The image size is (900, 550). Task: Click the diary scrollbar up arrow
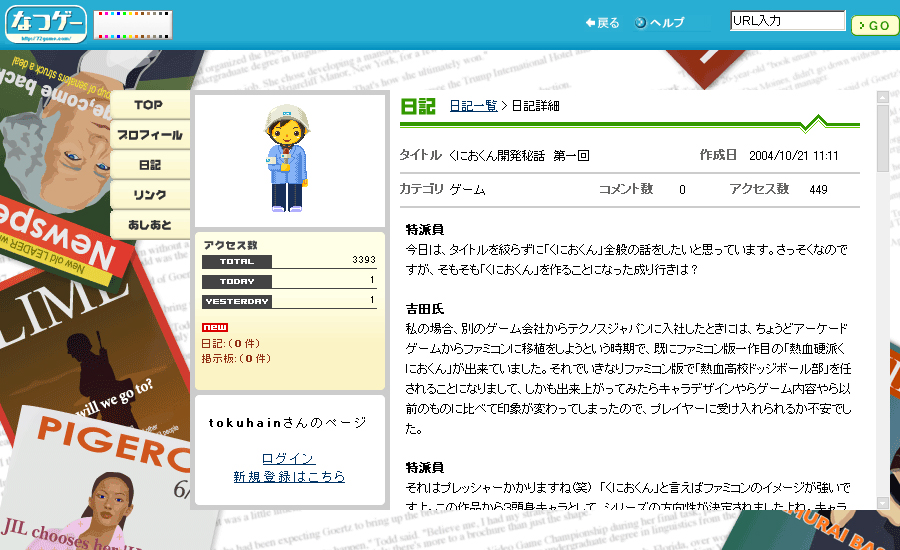click(882, 98)
